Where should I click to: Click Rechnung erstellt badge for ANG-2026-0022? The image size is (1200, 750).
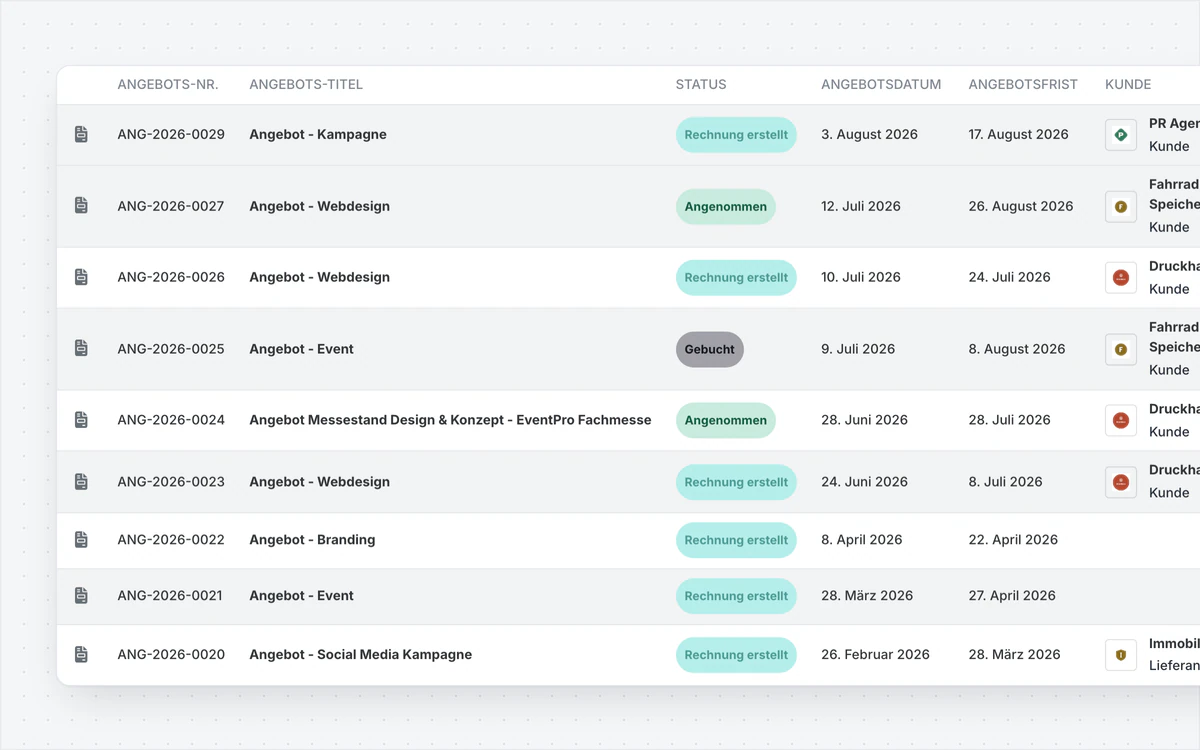pyautogui.click(x=736, y=540)
